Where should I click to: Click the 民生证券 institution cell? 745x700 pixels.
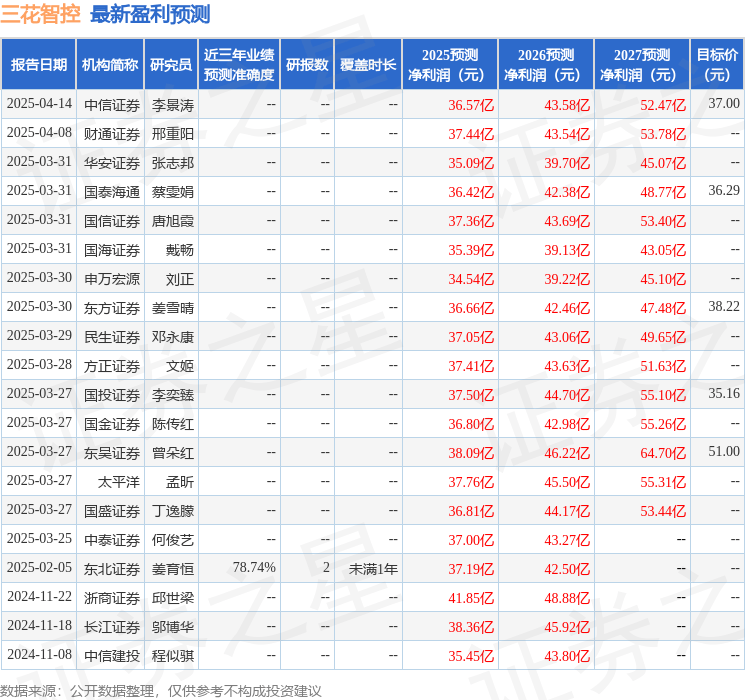[x=112, y=337]
